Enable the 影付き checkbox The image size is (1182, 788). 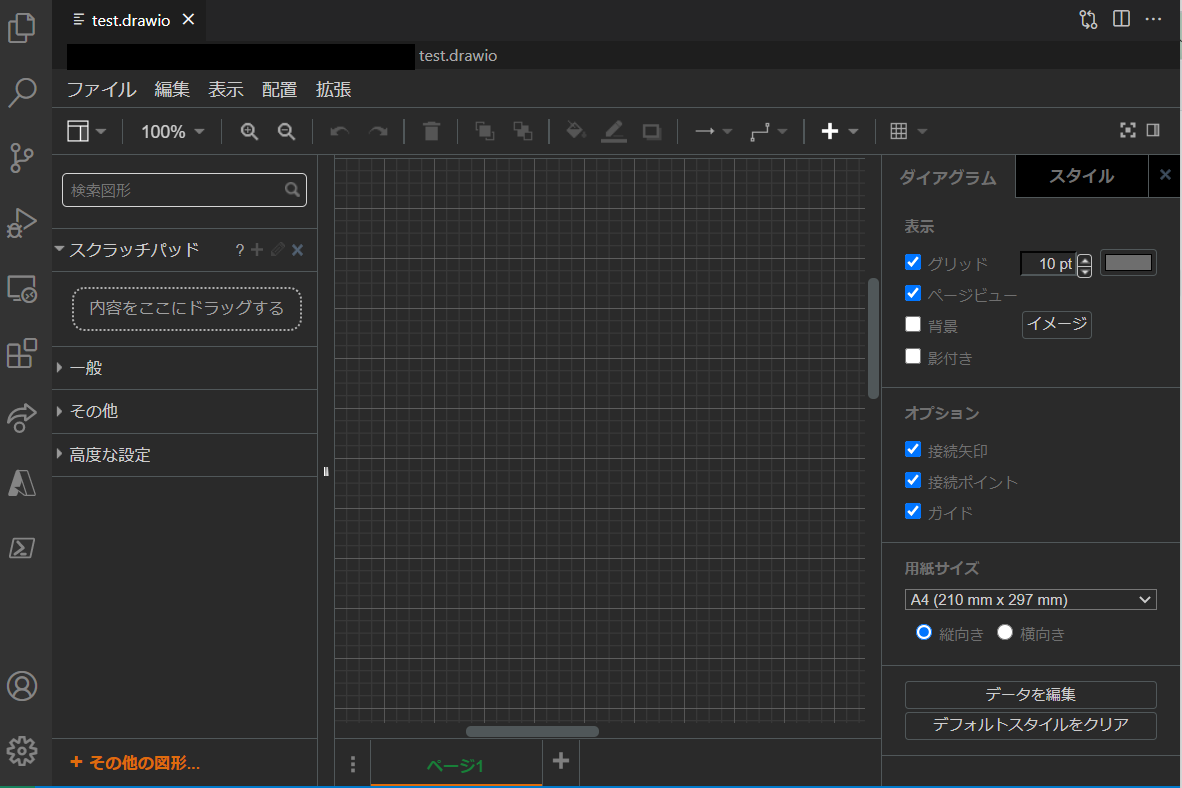coord(912,355)
